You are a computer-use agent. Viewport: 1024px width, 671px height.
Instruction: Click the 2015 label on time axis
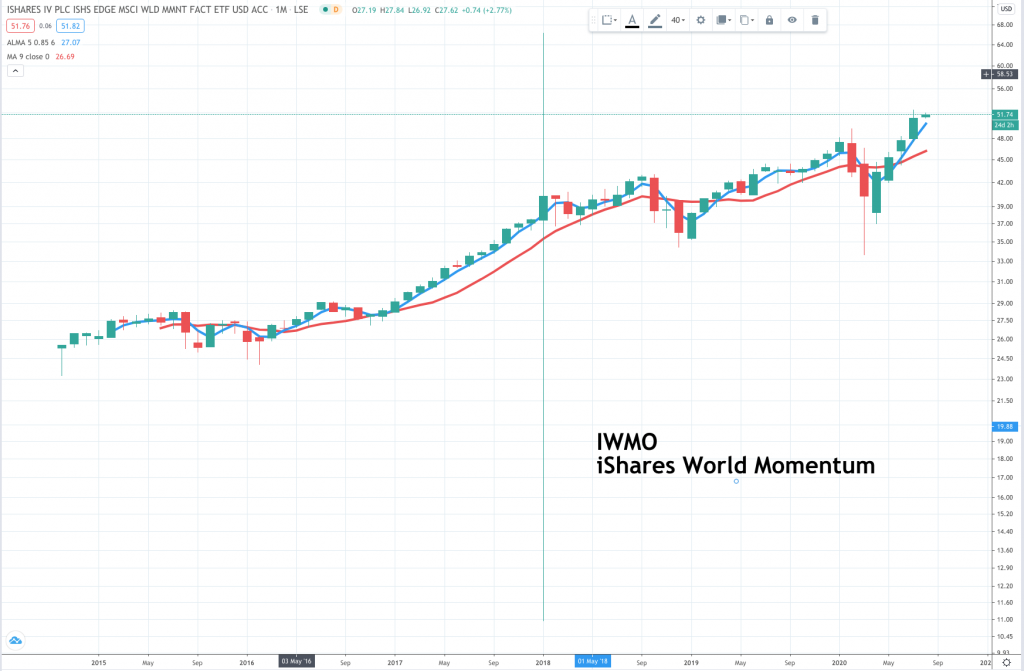99,663
